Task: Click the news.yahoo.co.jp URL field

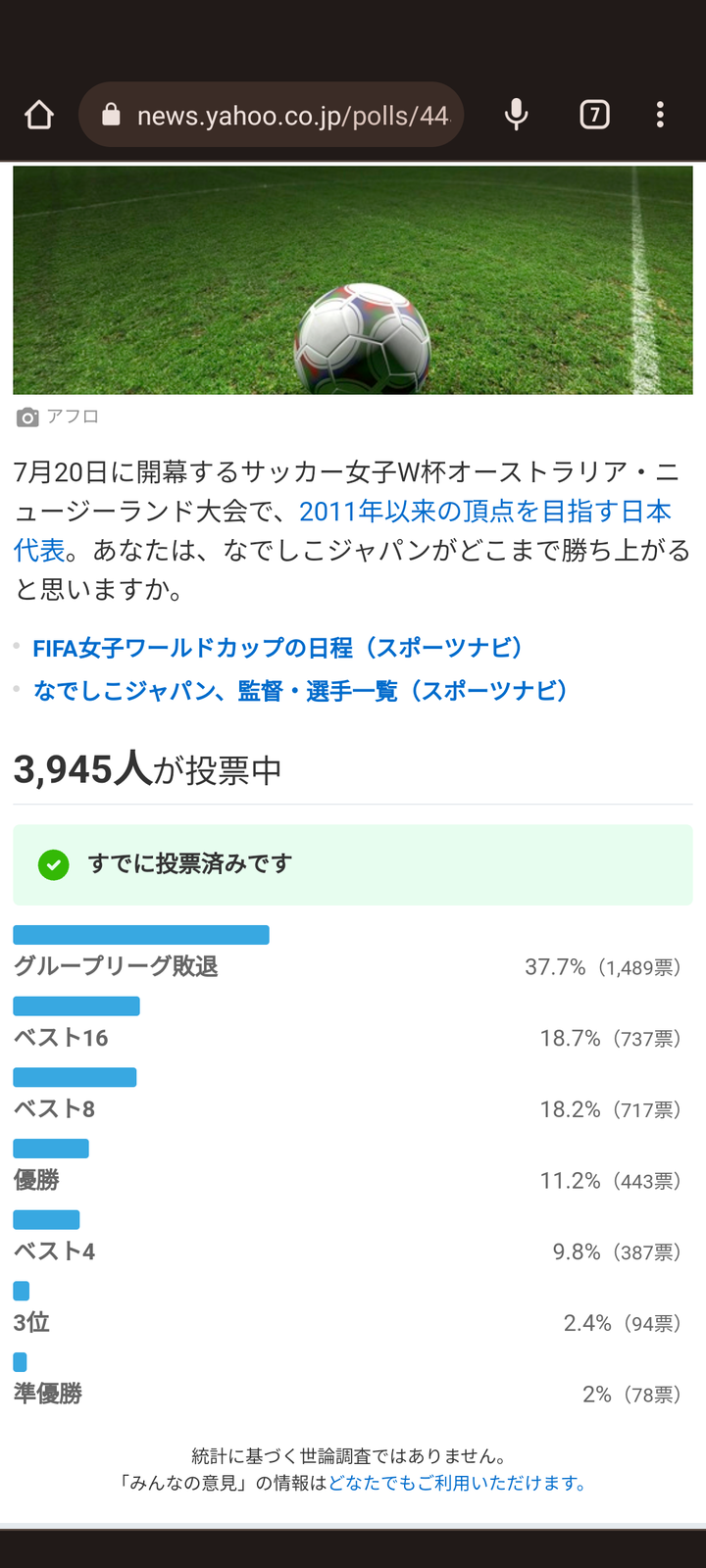Action: [292, 116]
